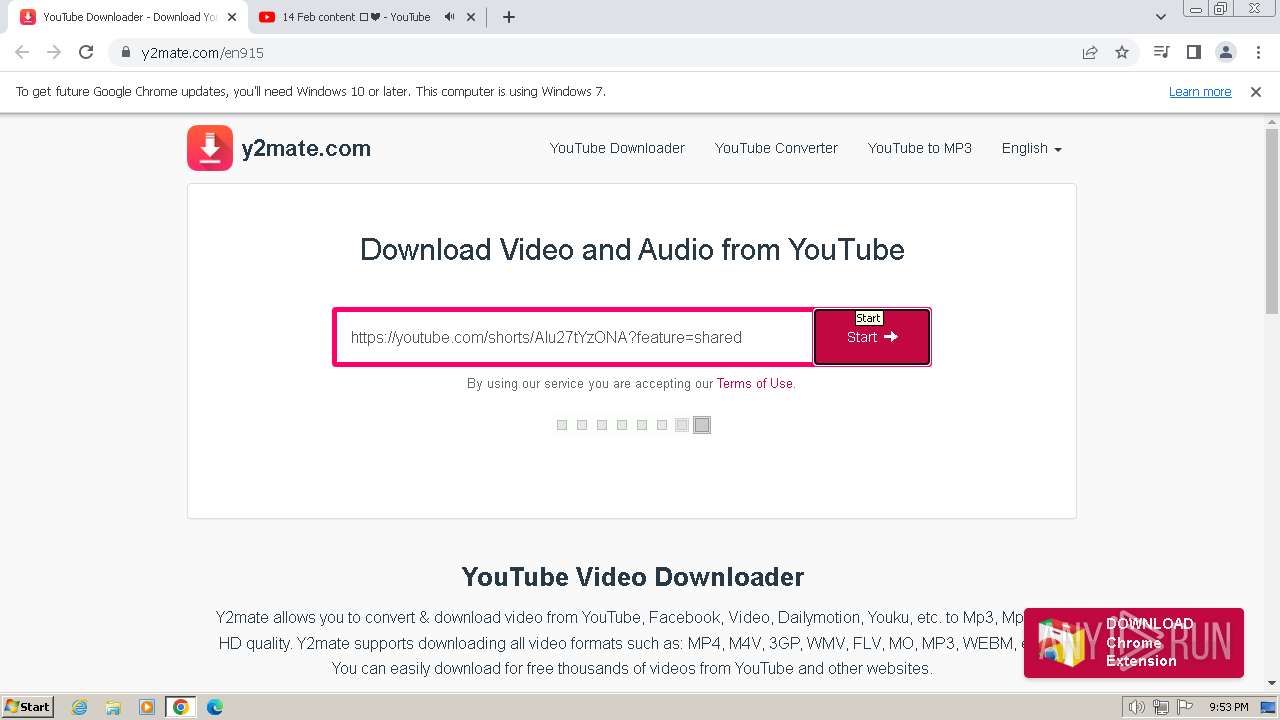The image size is (1280, 720).
Task: Close the YouTube Downloader tab
Action: coord(232,17)
